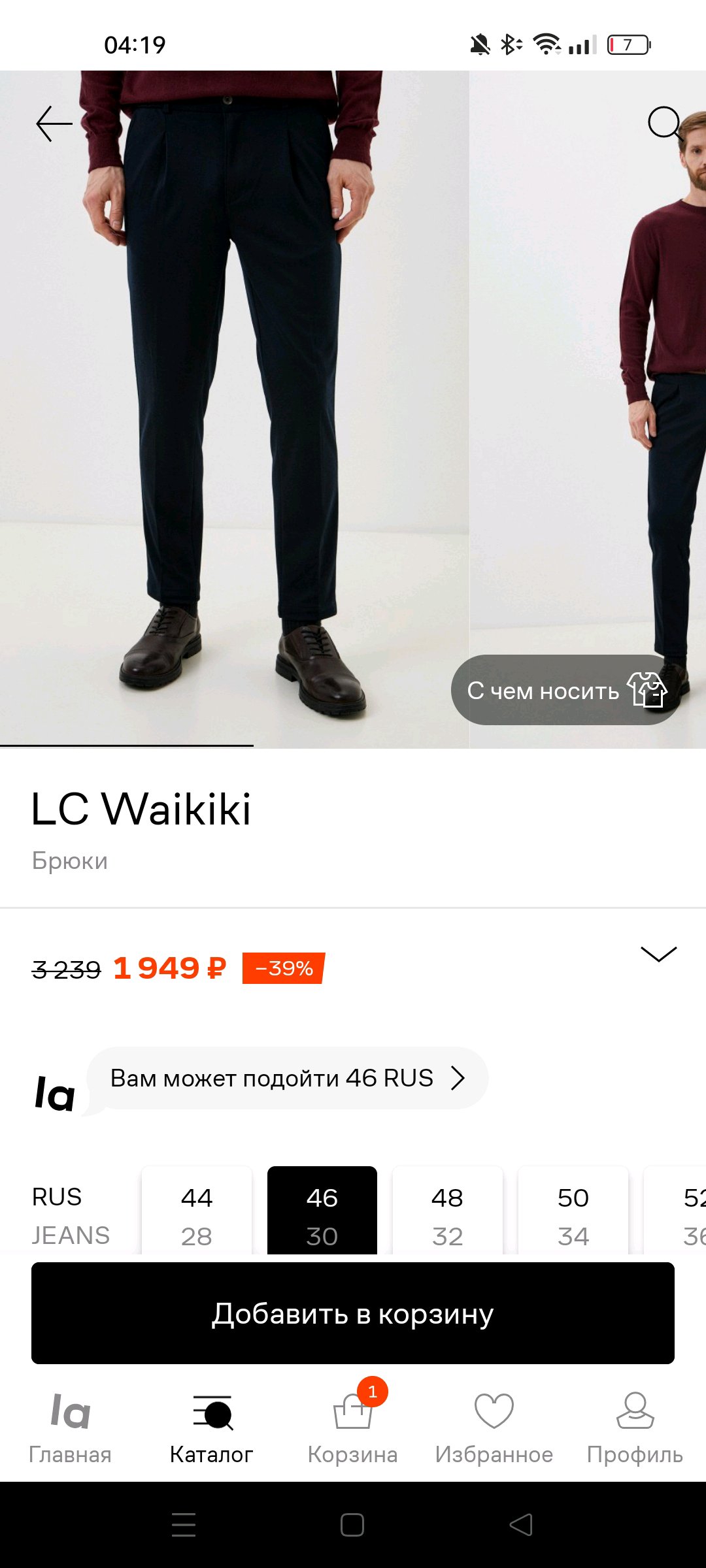706x1568 pixels.
Task: Open favorites heart icon
Action: tap(494, 1411)
